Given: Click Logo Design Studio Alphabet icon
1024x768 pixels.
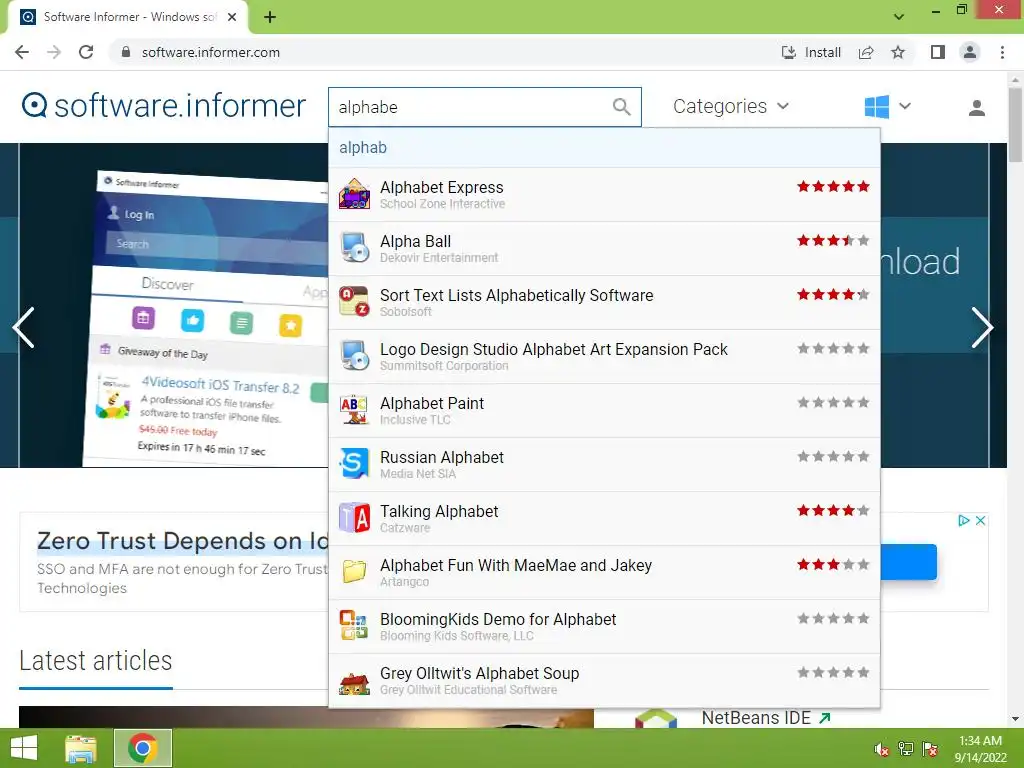Looking at the screenshot, I should (355, 356).
